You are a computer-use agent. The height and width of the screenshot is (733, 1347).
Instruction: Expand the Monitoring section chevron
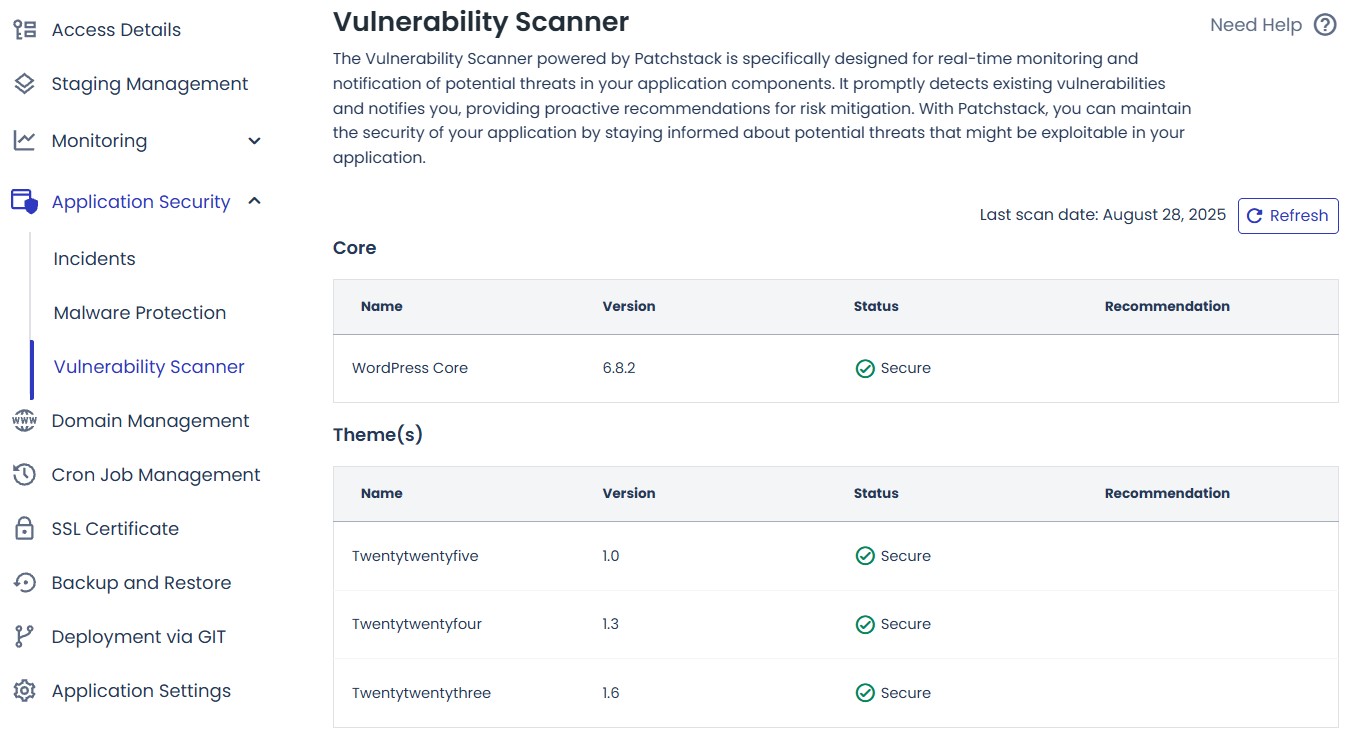point(253,140)
